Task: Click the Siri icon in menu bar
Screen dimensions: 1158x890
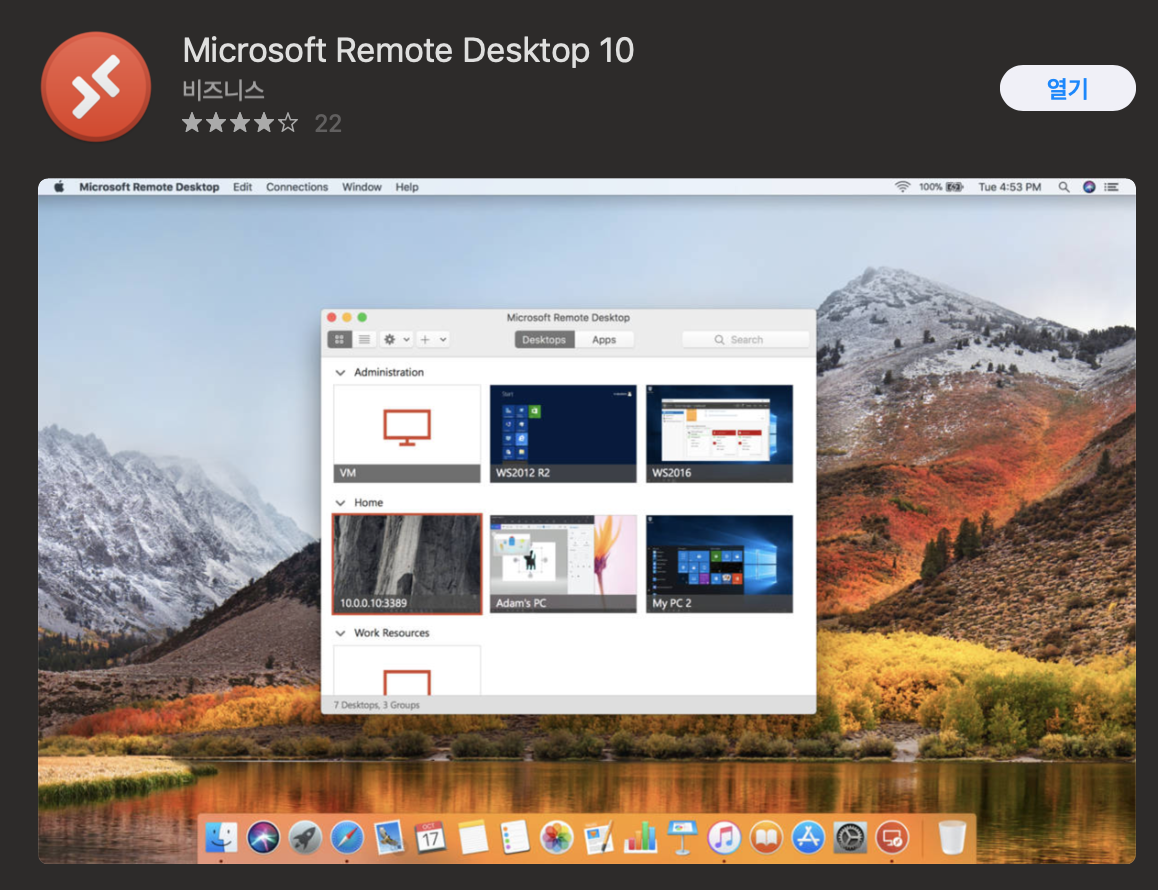Action: point(1089,187)
